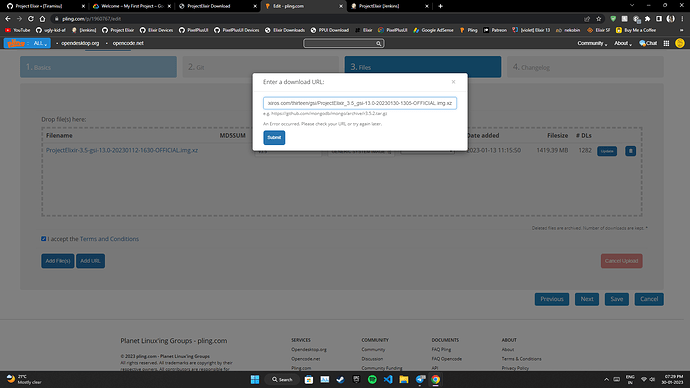Click the Next button
Screen dimensions: 690x388
point(587,299)
